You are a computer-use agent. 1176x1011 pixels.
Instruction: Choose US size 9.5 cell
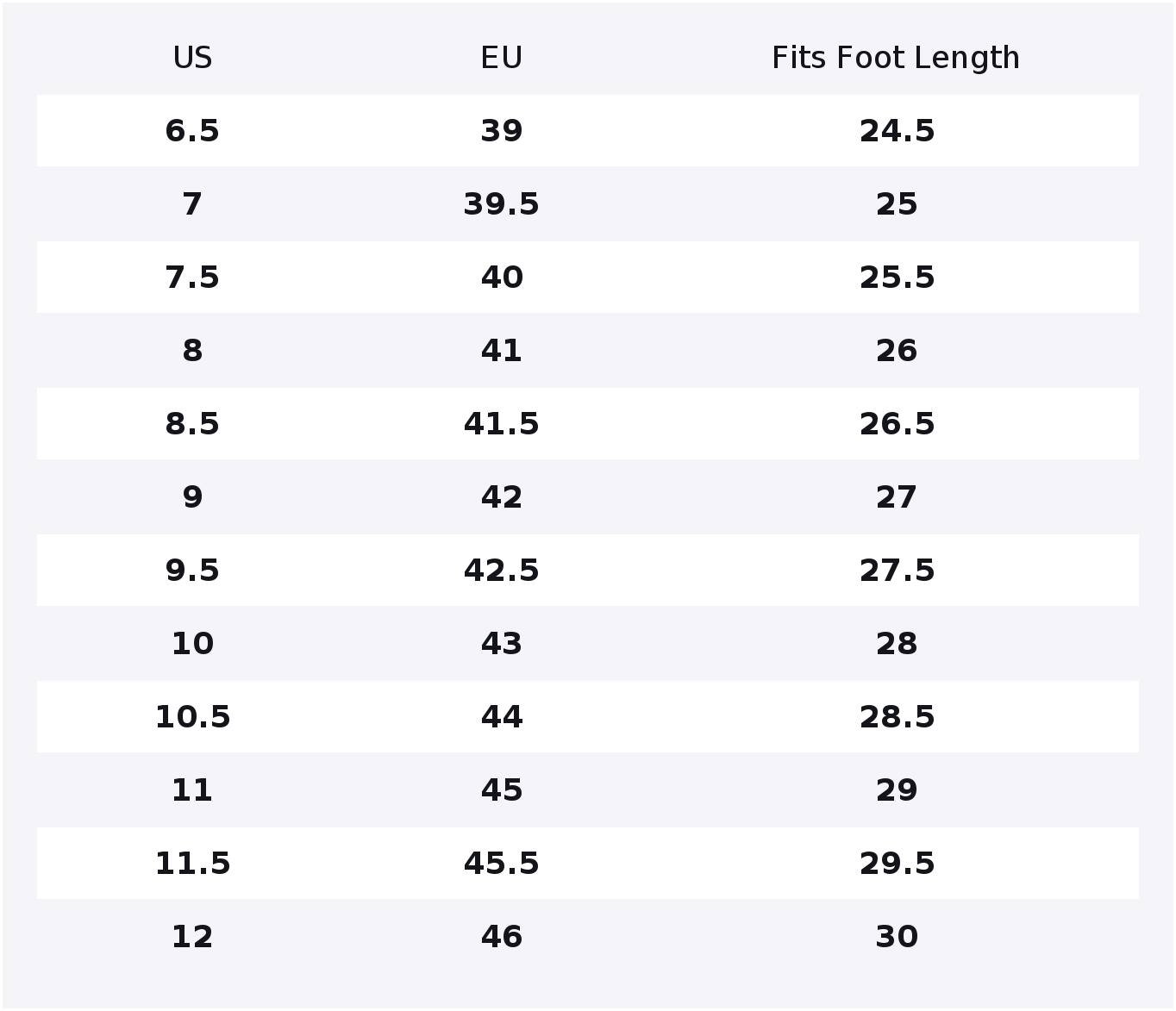(192, 571)
